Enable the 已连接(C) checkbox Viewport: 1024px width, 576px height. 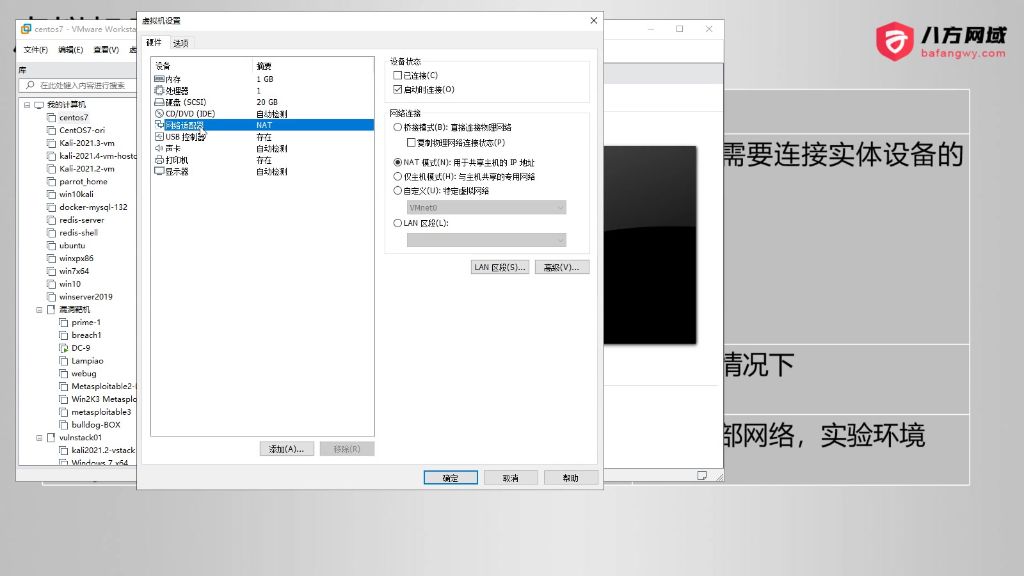[x=397, y=75]
